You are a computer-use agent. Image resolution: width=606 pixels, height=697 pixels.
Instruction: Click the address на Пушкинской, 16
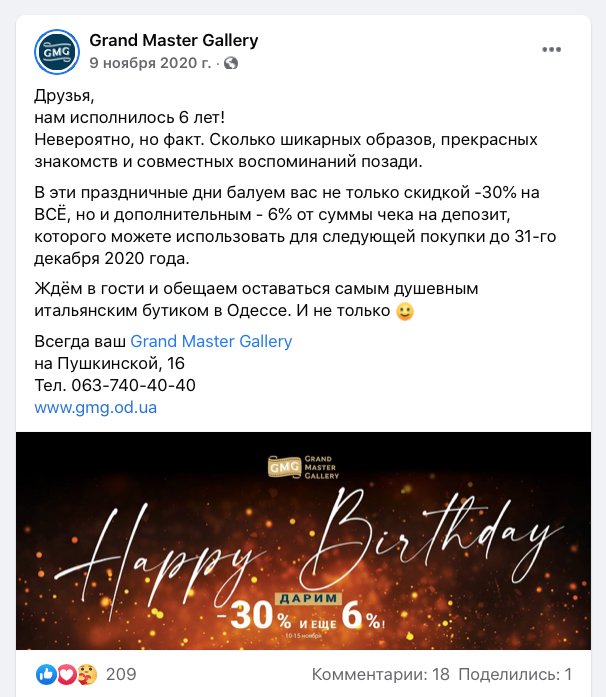pyautogui.click(x=109, y=364)
